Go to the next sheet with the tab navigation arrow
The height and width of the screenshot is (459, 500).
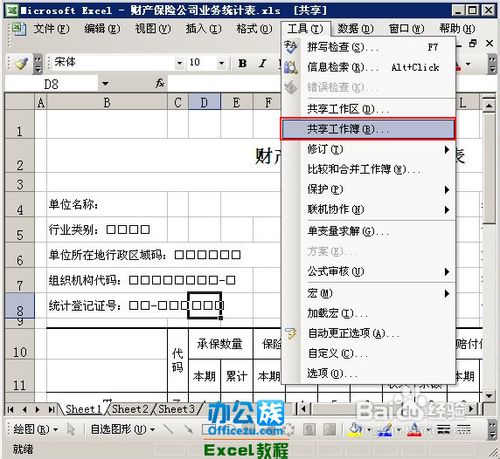pyautogui.click(x=38, y=409)
